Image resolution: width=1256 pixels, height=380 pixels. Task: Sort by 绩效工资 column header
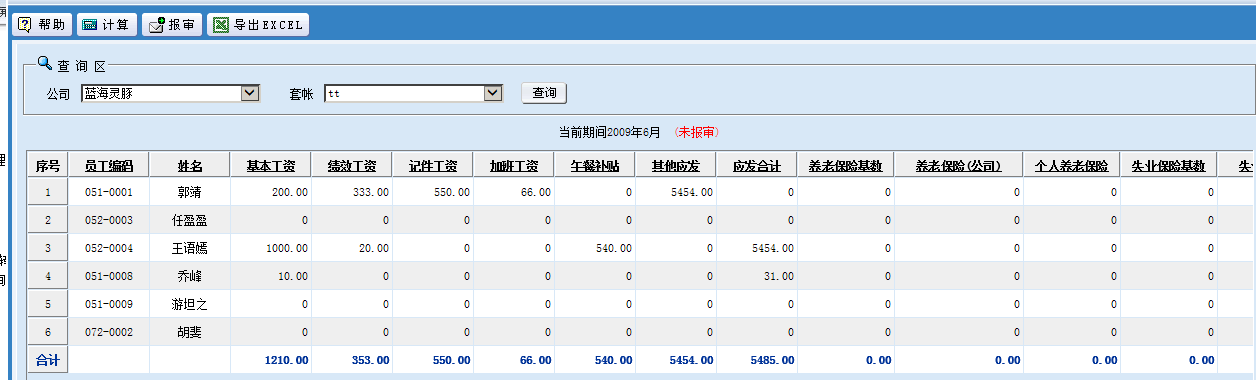point(352,166)
